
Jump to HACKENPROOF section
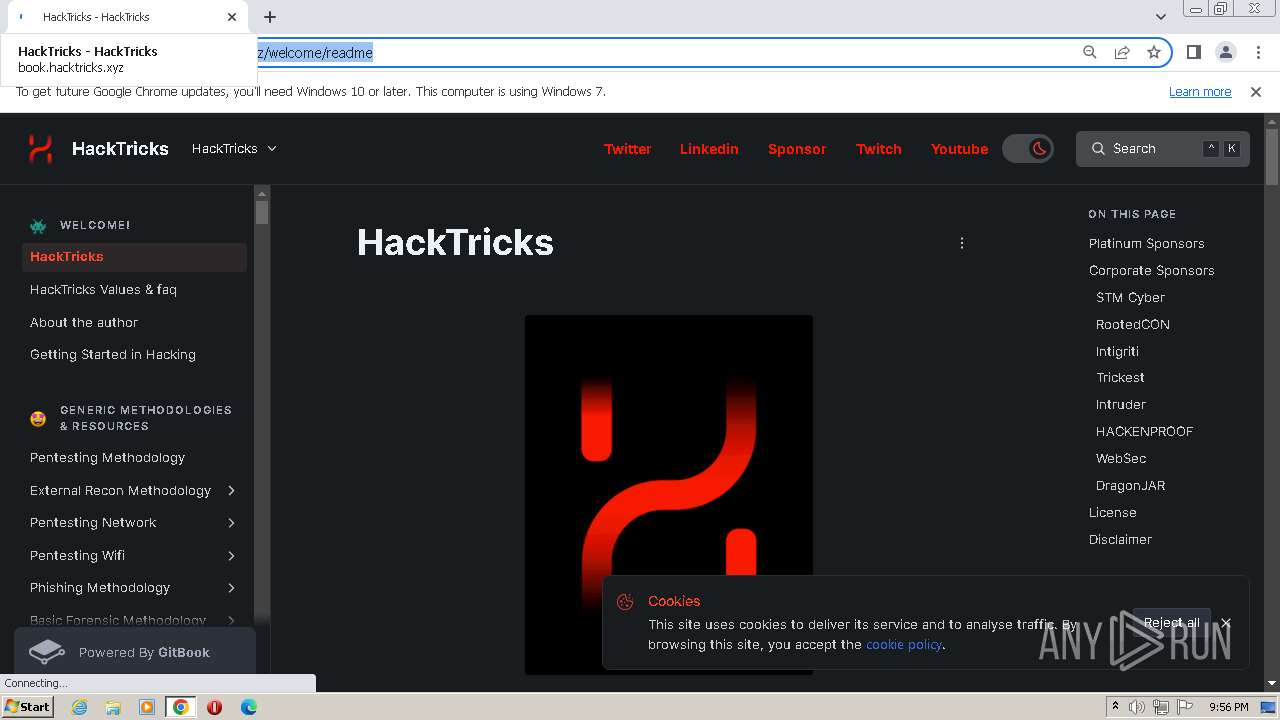[1144, 431]
